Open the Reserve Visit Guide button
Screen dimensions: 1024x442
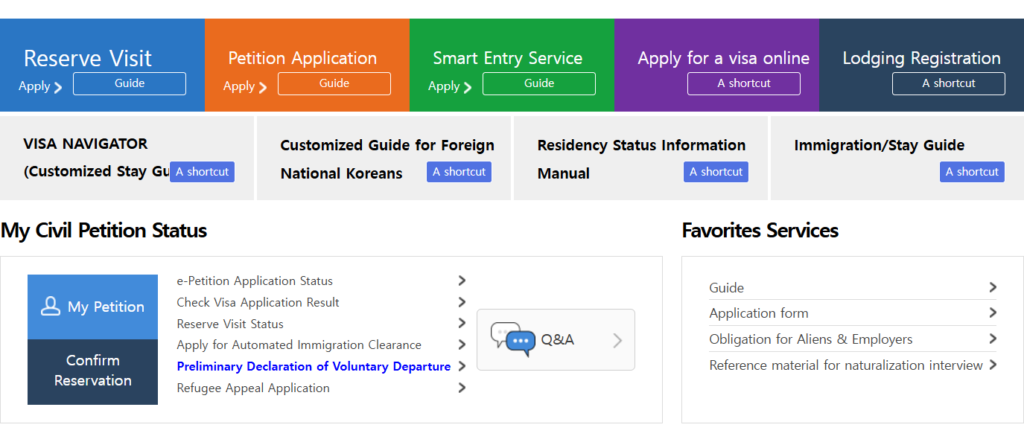point(129,84)
